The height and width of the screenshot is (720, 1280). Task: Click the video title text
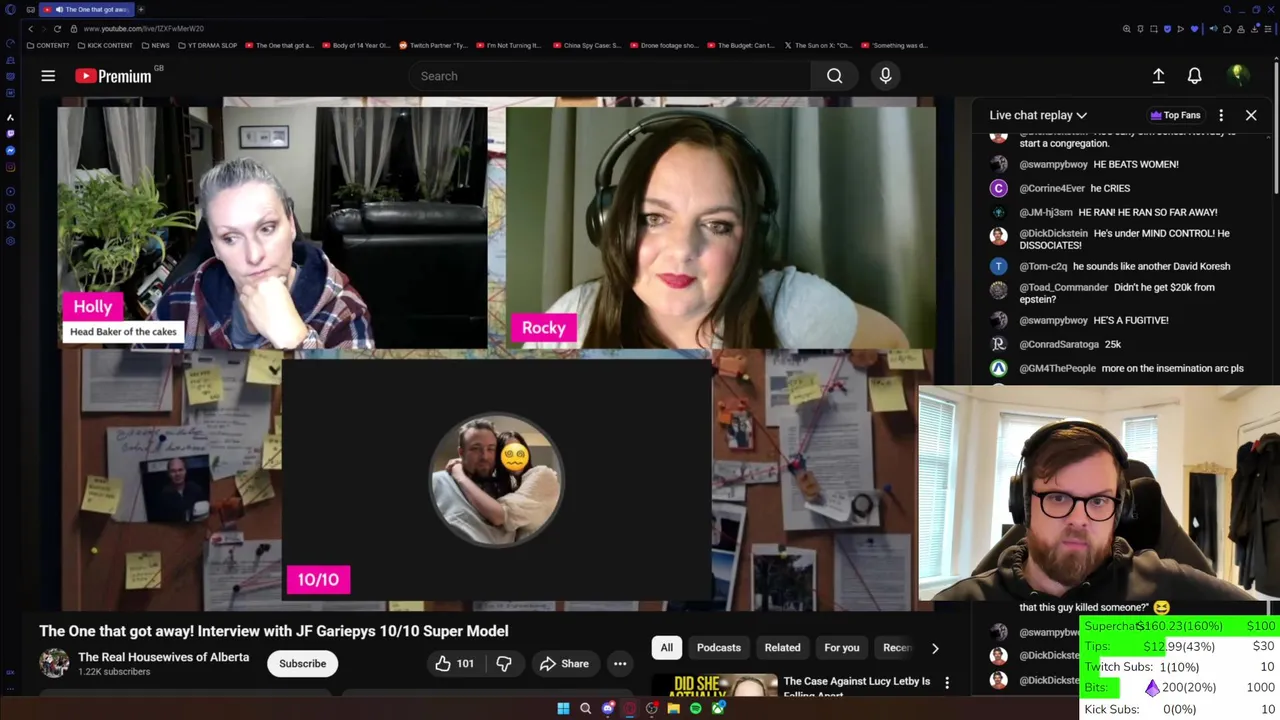click(274, 631)
